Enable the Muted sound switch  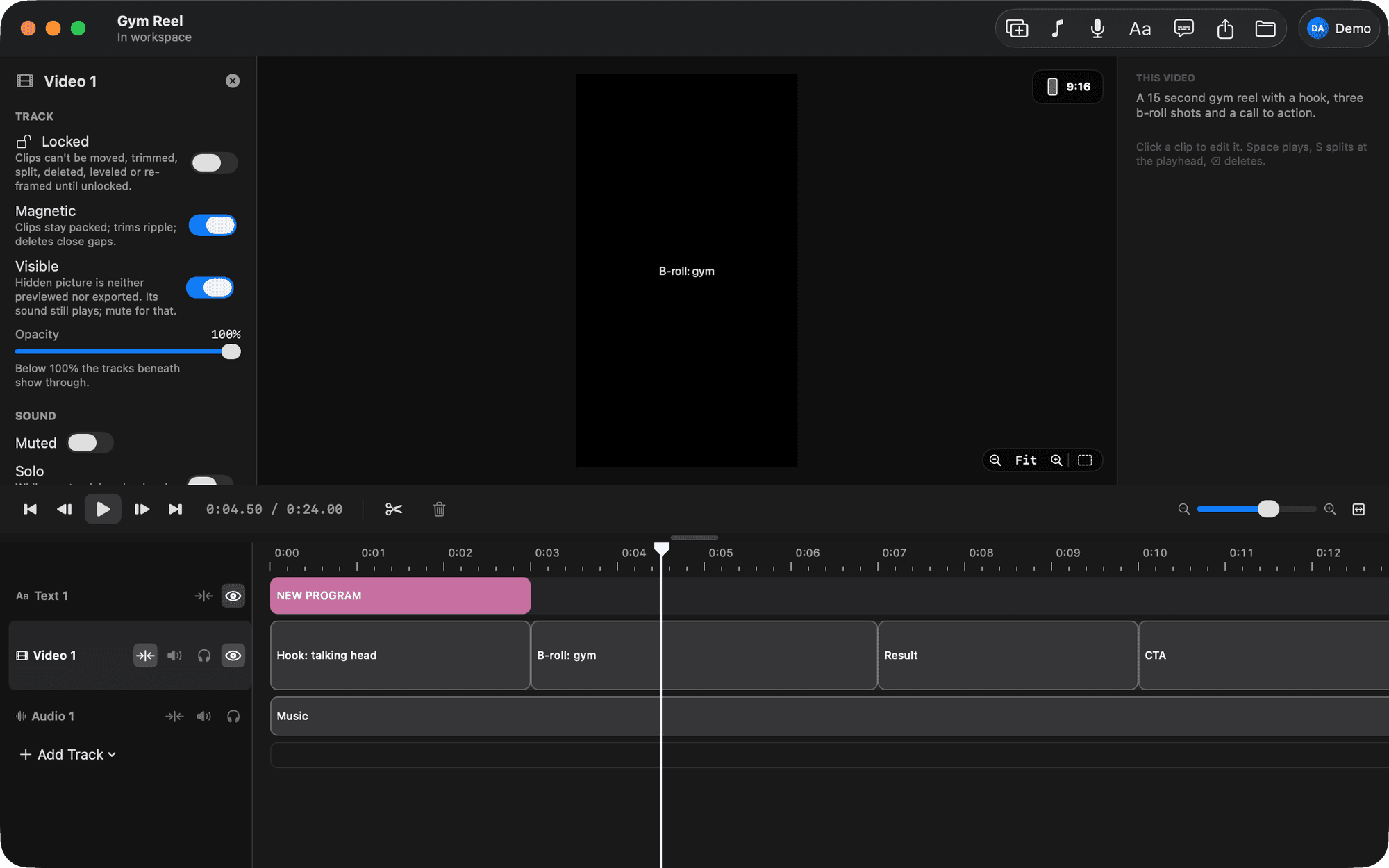(90, 443)
